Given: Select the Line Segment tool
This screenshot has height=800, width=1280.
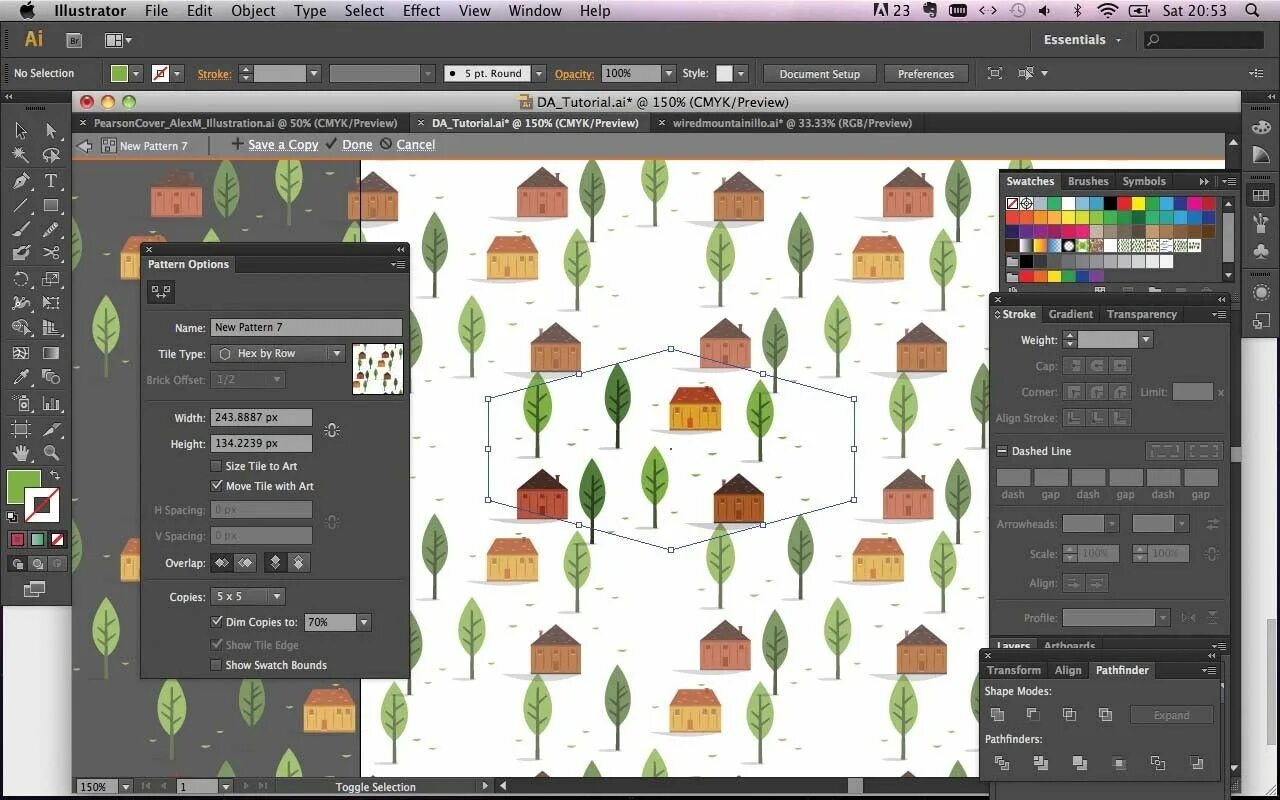Looking at the screenshot, I should pyautogui.click(x=21, y=205).
